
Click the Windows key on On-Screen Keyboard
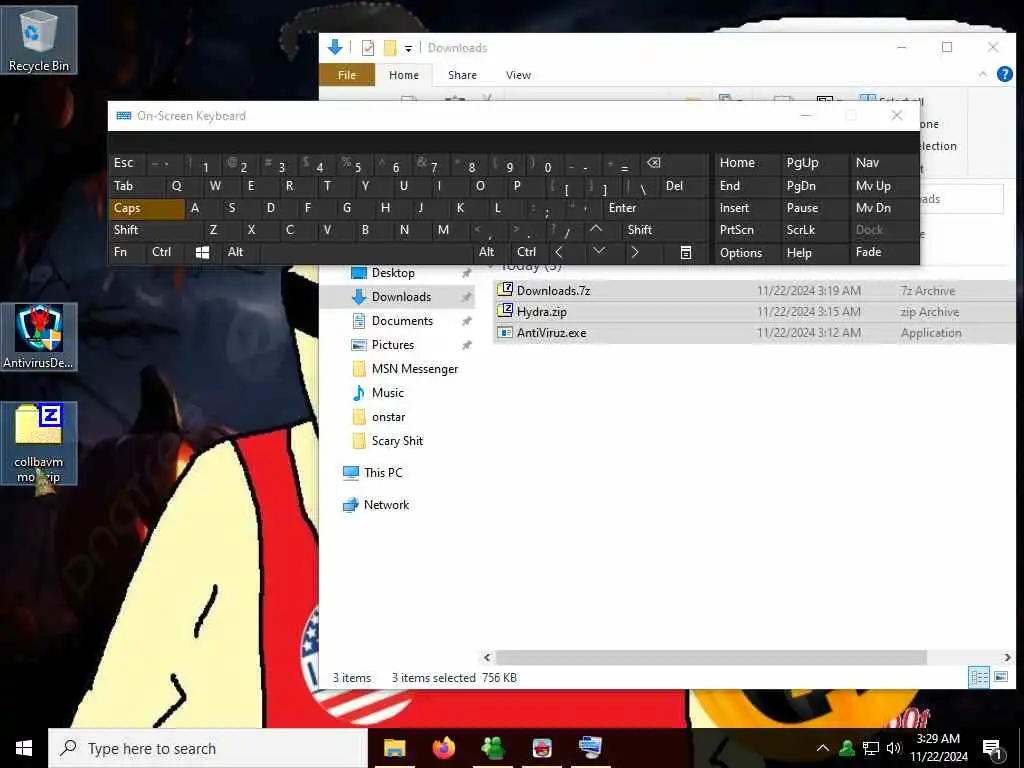coord(202,253)
